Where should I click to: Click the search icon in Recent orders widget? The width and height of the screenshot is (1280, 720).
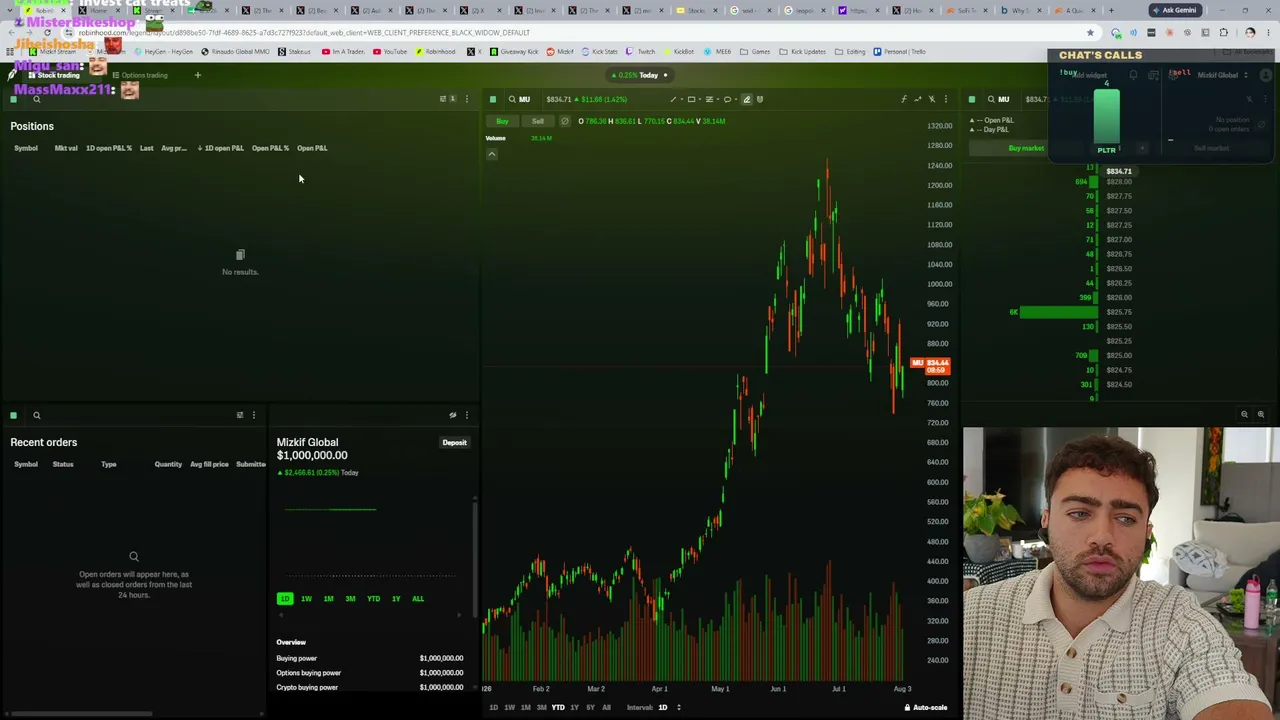coord(37,415)
